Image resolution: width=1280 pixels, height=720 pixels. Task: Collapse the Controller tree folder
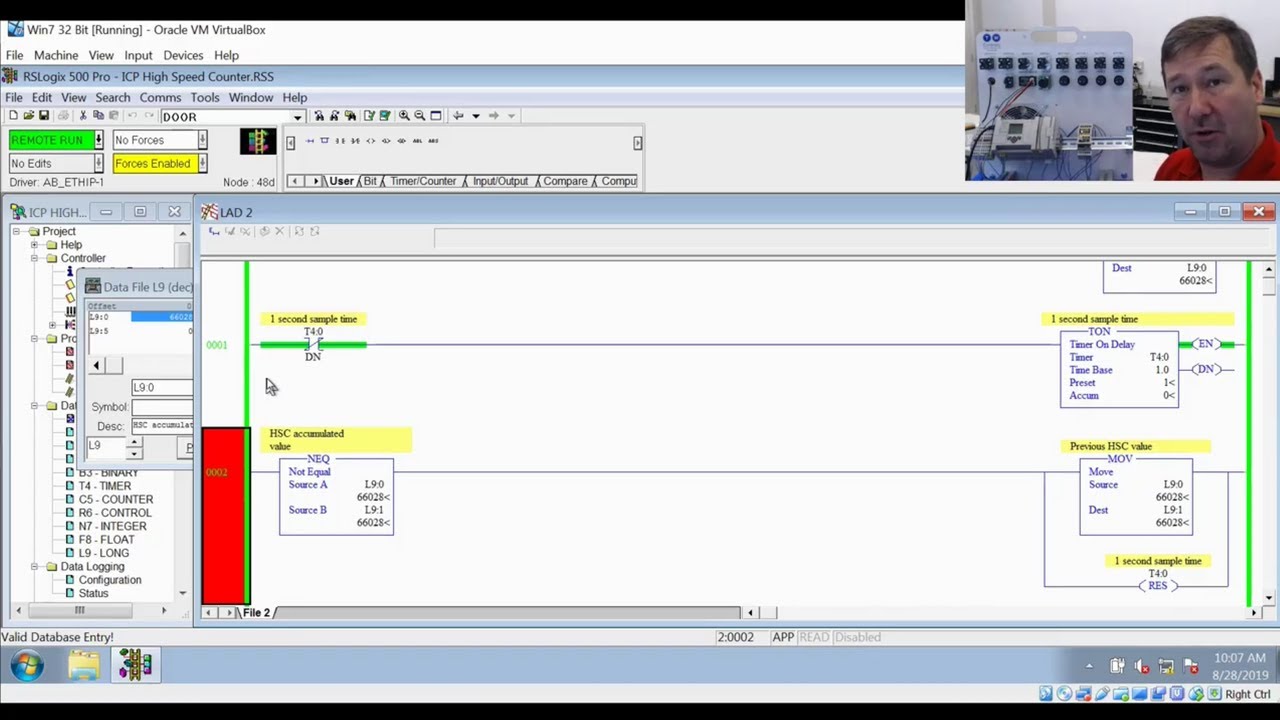35,258
